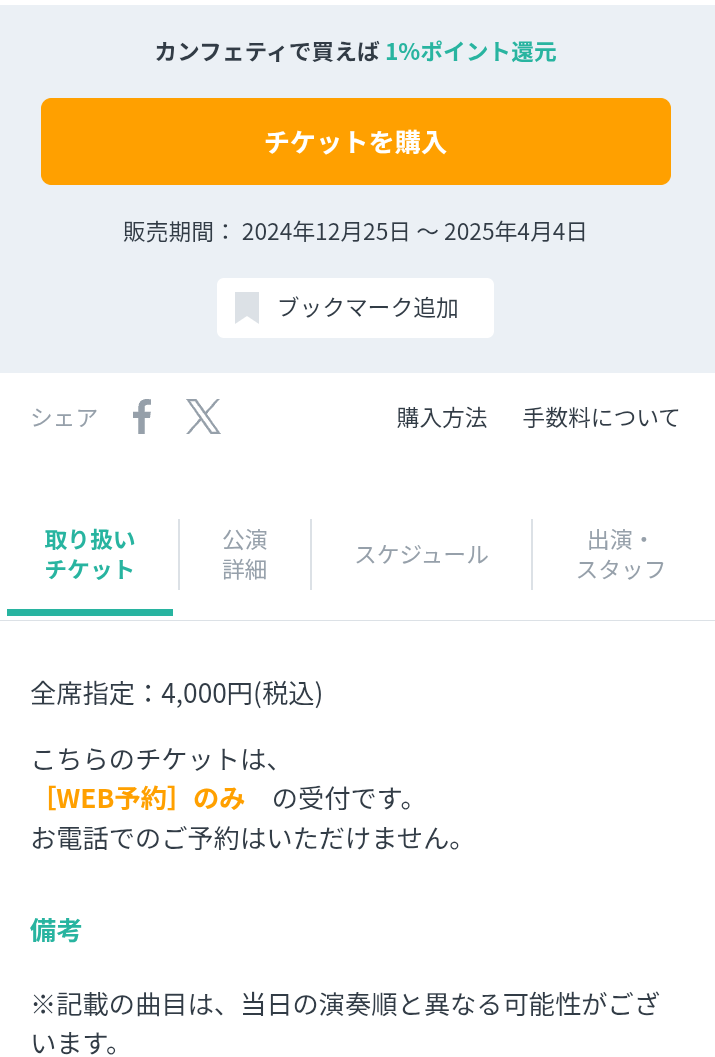Open the 購入方法 link
The image size is (715, 1057).
441,418
